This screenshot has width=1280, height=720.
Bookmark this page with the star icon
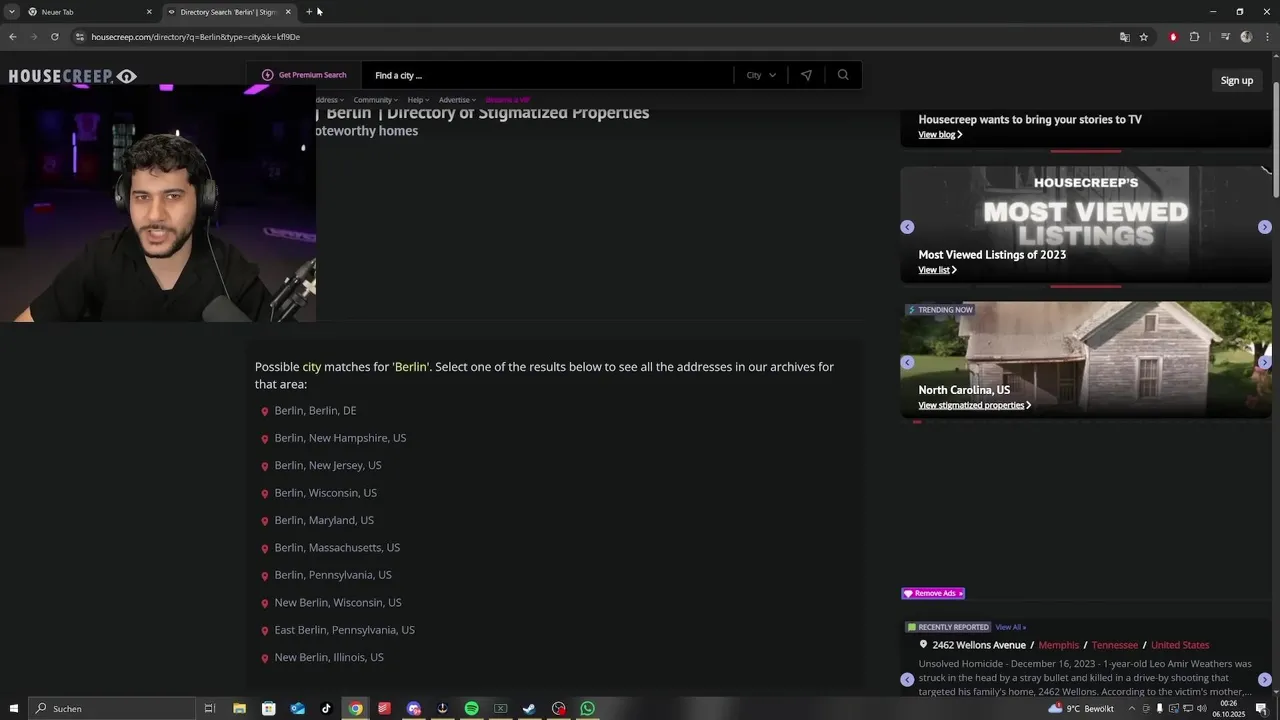[x=1143, y=37]
